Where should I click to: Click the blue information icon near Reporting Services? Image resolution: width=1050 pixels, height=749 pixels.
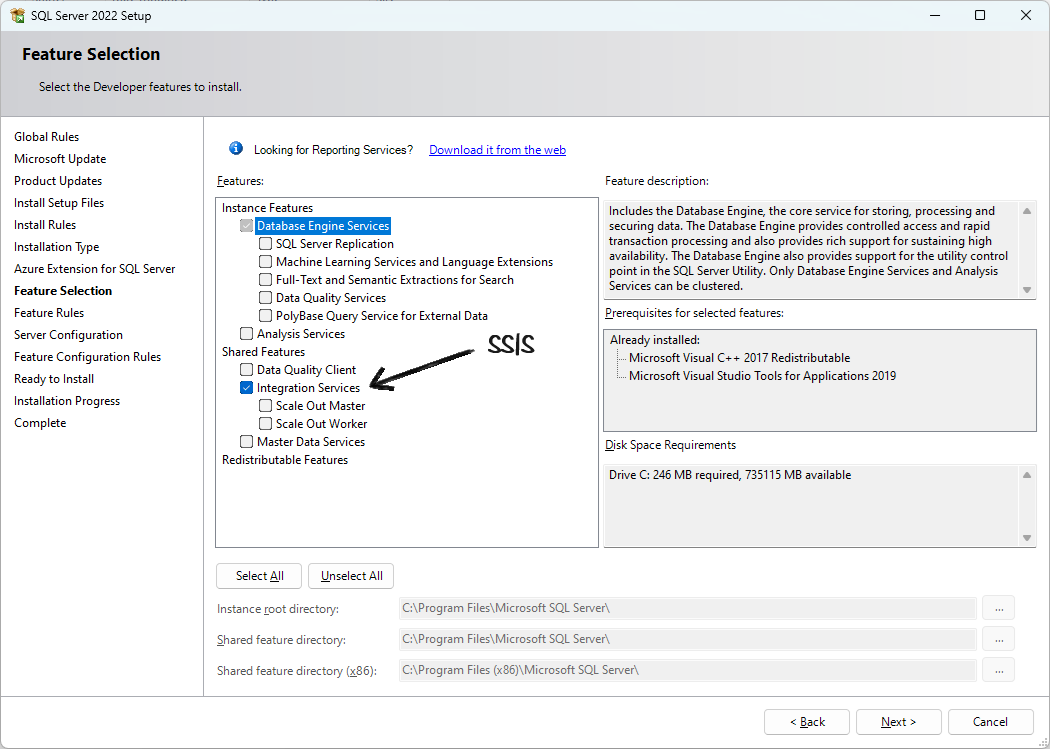tap(236, 149)
